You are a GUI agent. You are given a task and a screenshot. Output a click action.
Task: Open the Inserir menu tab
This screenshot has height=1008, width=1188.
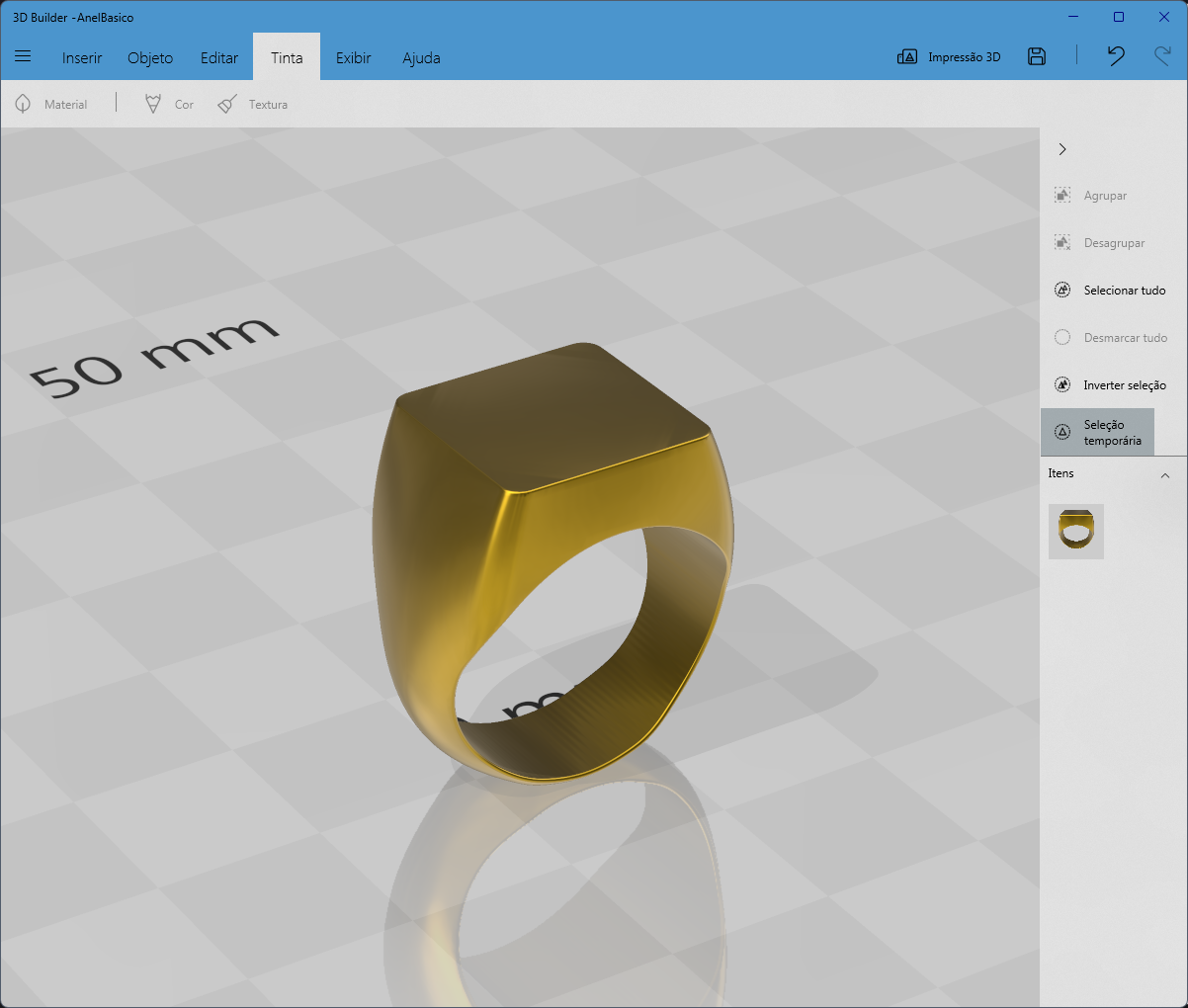click(x=82, y=57)
